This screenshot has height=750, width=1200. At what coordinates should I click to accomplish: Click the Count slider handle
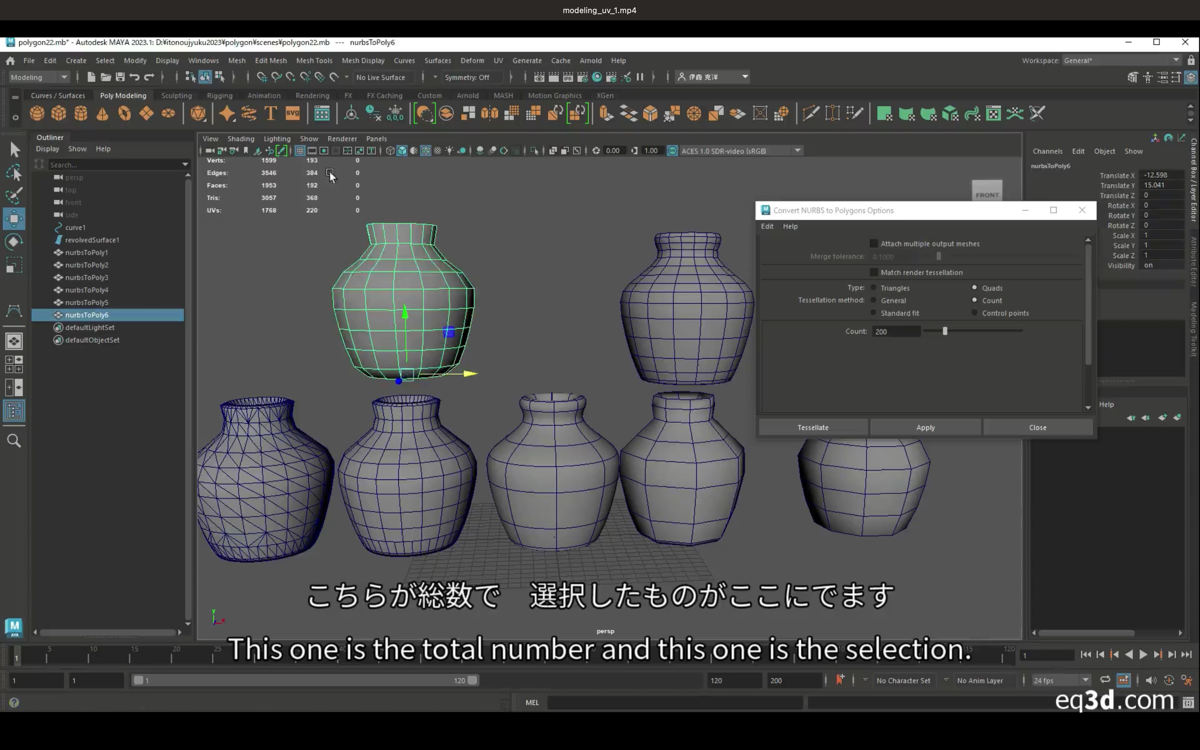(x=945, y=331)
